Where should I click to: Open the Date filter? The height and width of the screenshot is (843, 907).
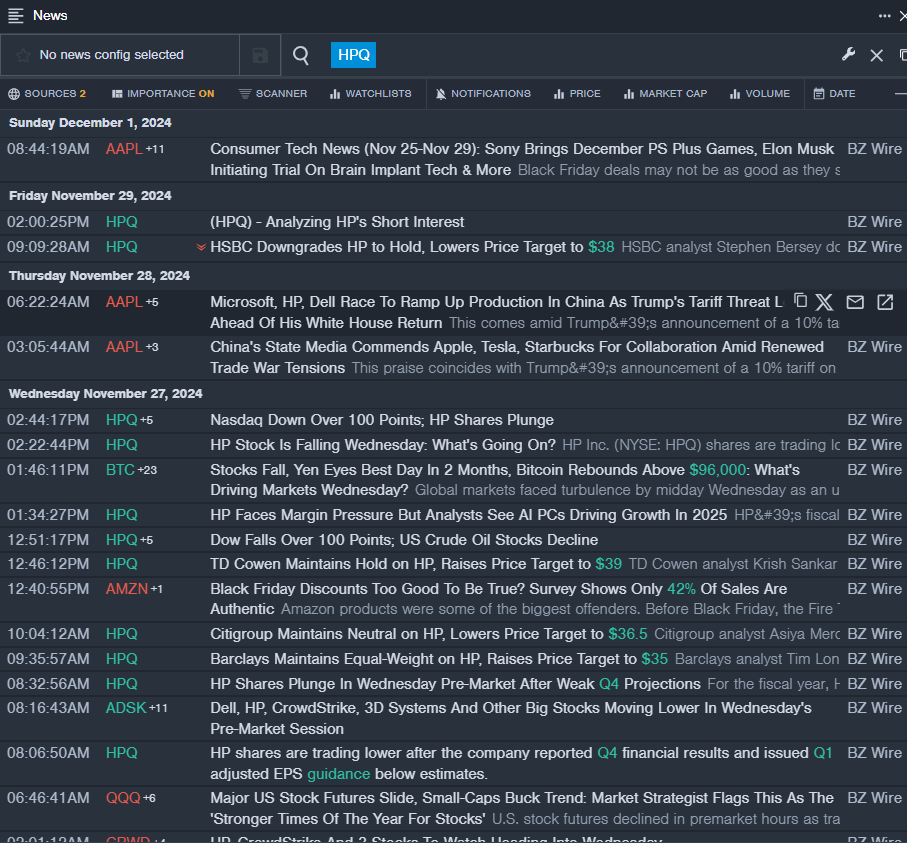[834, 94]
